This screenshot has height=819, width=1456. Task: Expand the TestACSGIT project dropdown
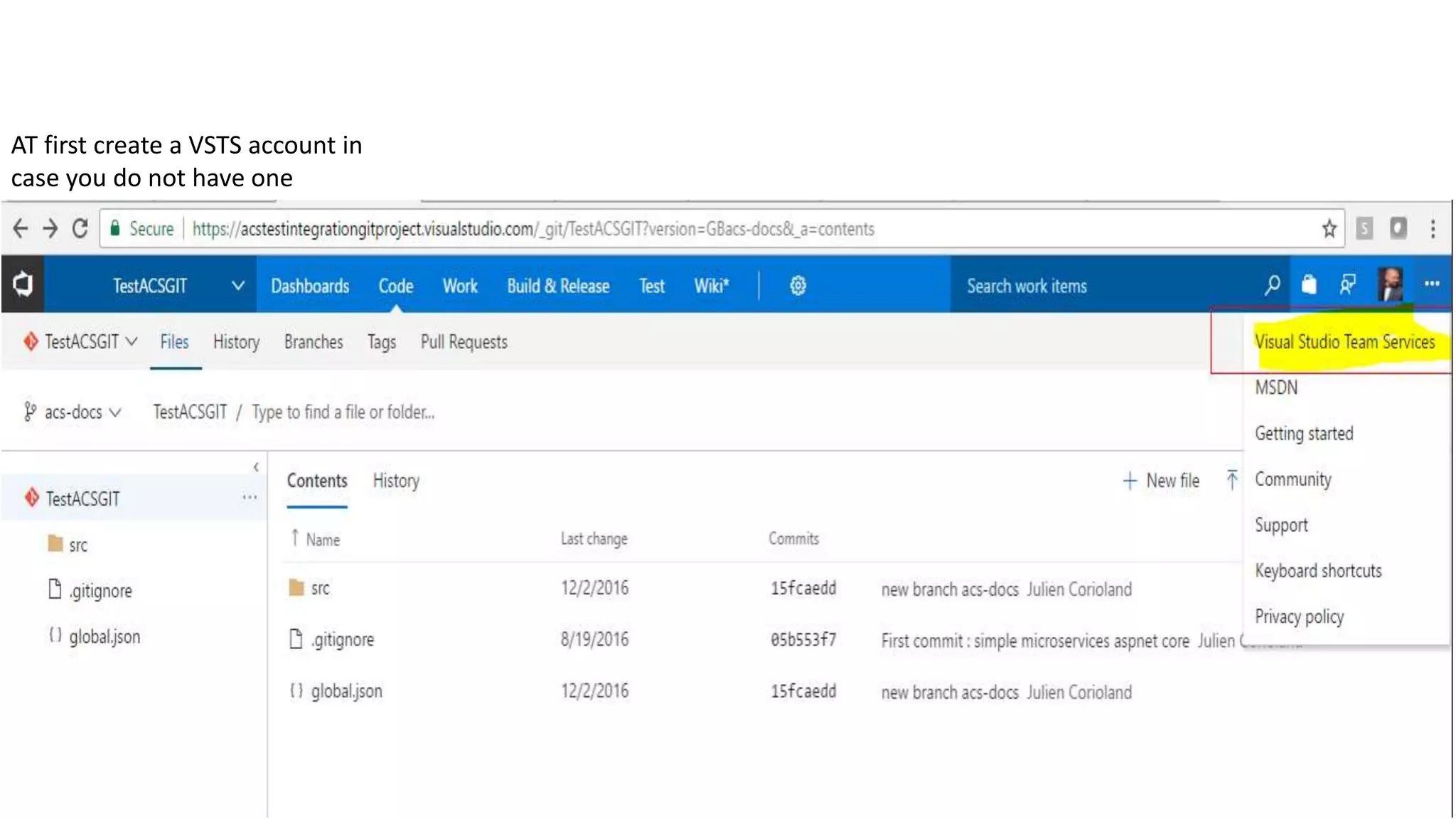[x=237, y=286]
